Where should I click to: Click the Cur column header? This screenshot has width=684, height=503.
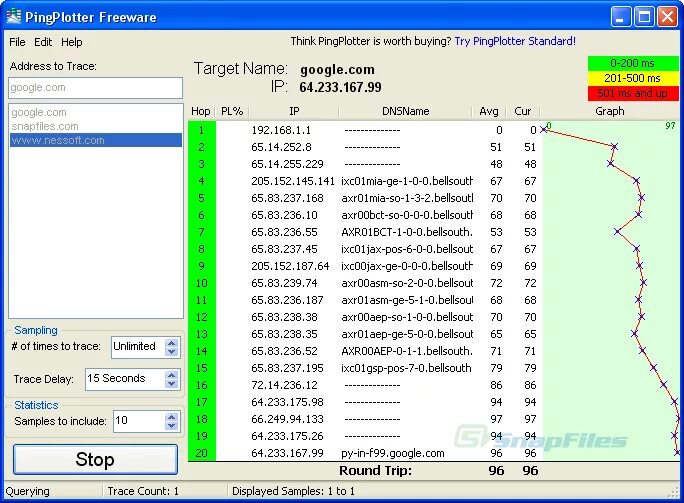pyautogui.click(x=523, y=111)
